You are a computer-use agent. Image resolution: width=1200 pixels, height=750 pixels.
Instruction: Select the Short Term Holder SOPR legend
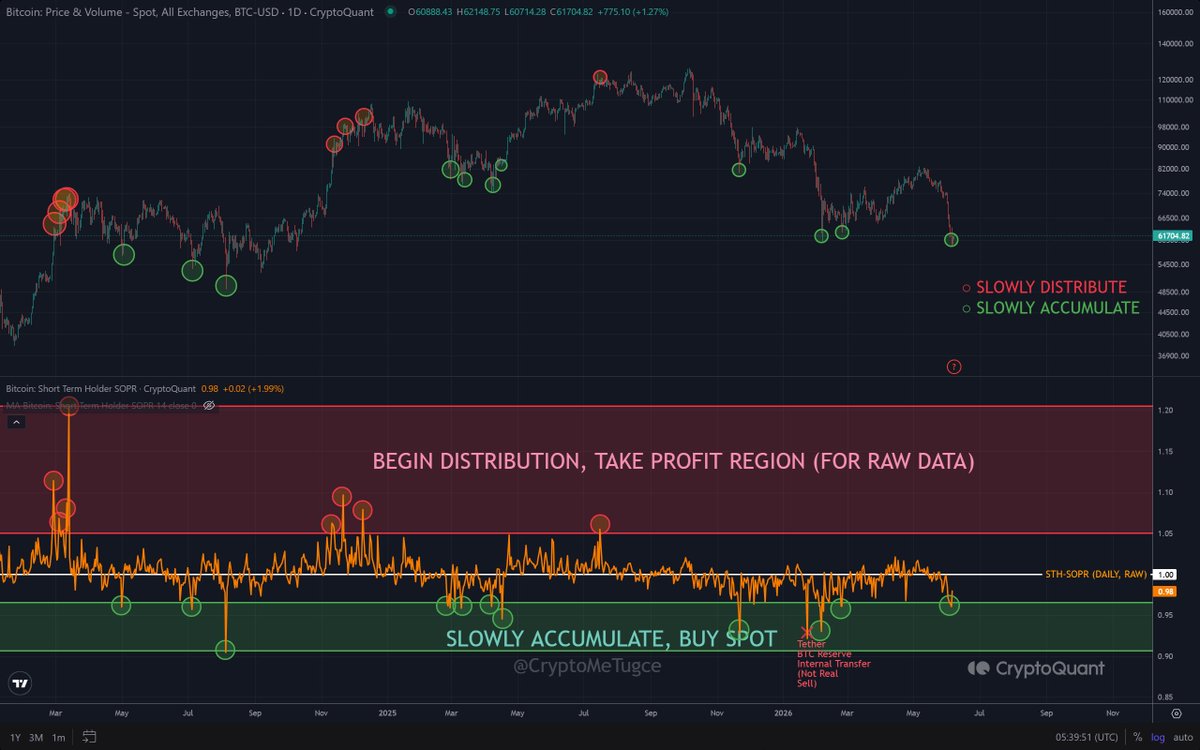pos(99,390)
